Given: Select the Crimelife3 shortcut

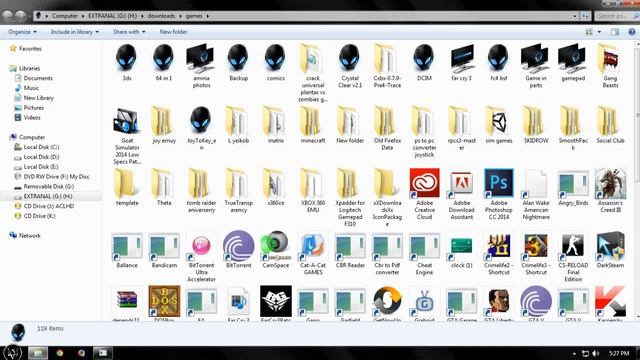Looking at the screenshot, I should (x=536, y=245).
